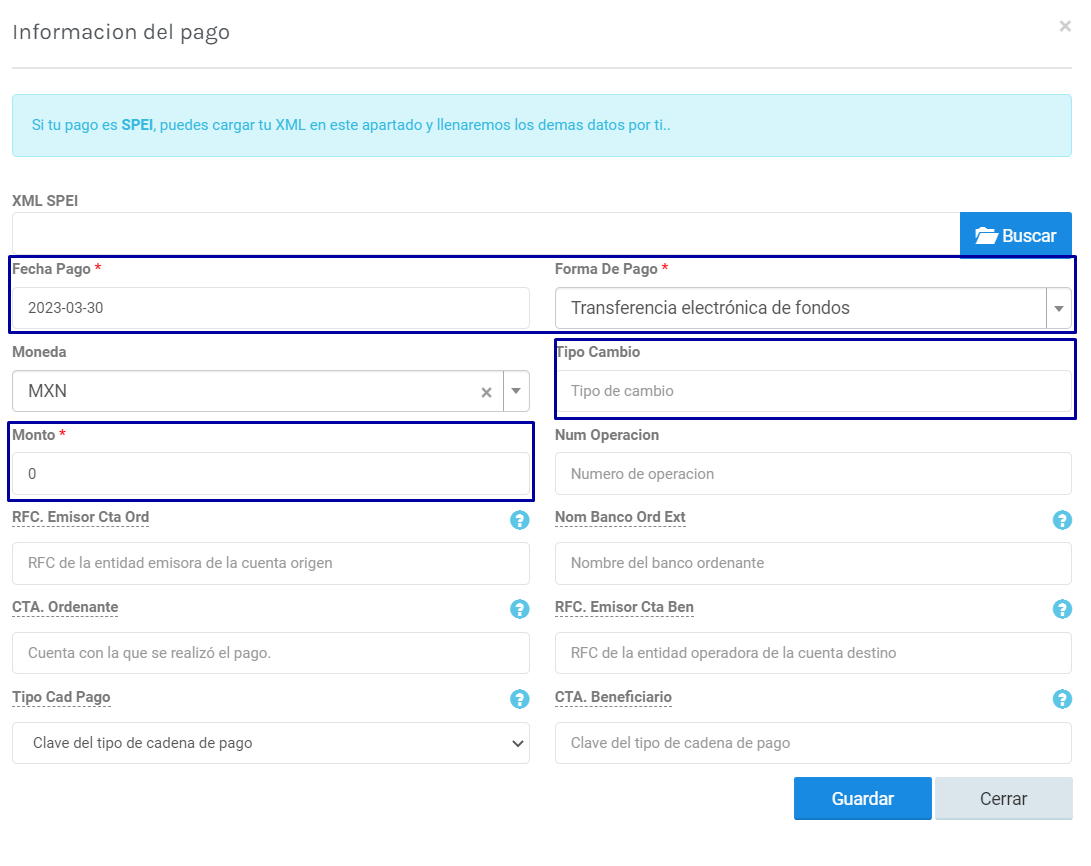
Task: Click the Numero de operacion field
Action: pos(812,474)
